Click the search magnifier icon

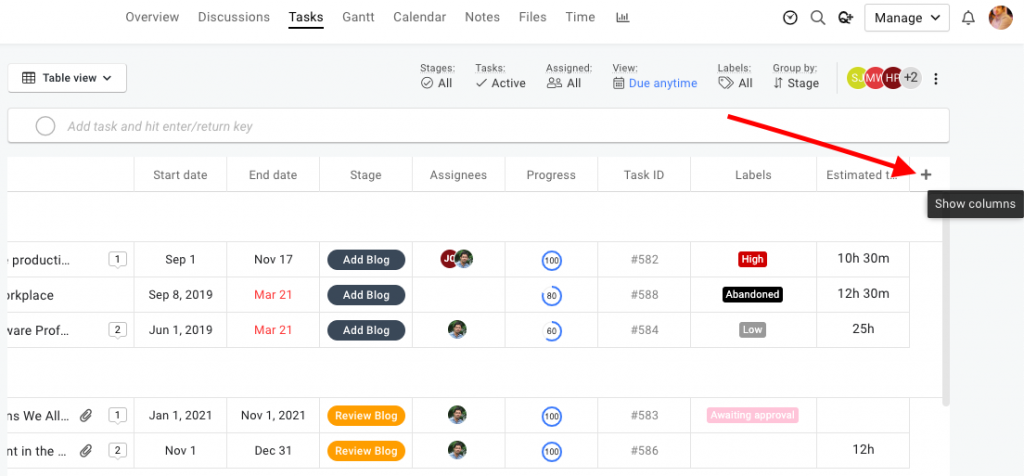click(x=818, y=18)
